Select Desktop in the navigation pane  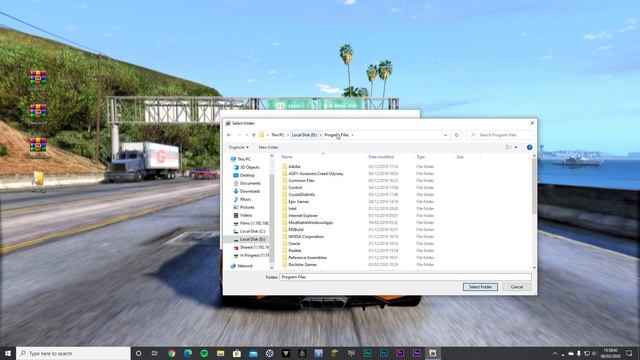click(244, 175)
